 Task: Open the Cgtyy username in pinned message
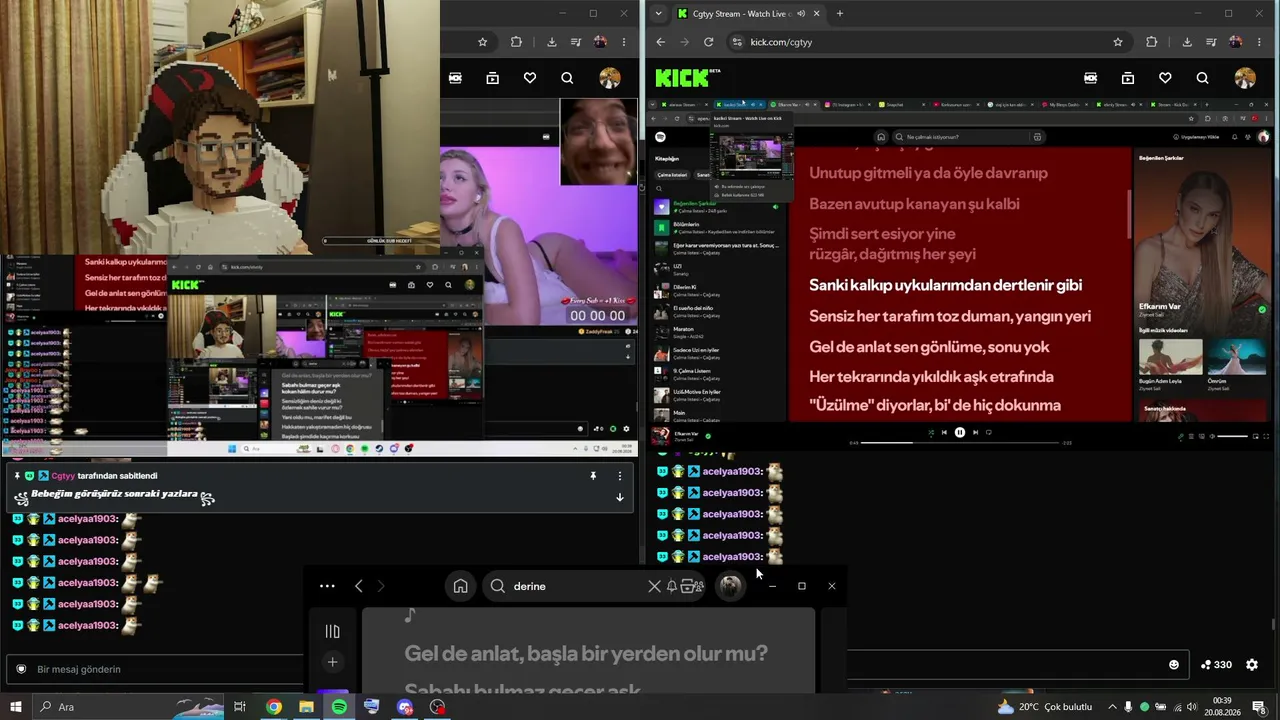coord(63,476)
